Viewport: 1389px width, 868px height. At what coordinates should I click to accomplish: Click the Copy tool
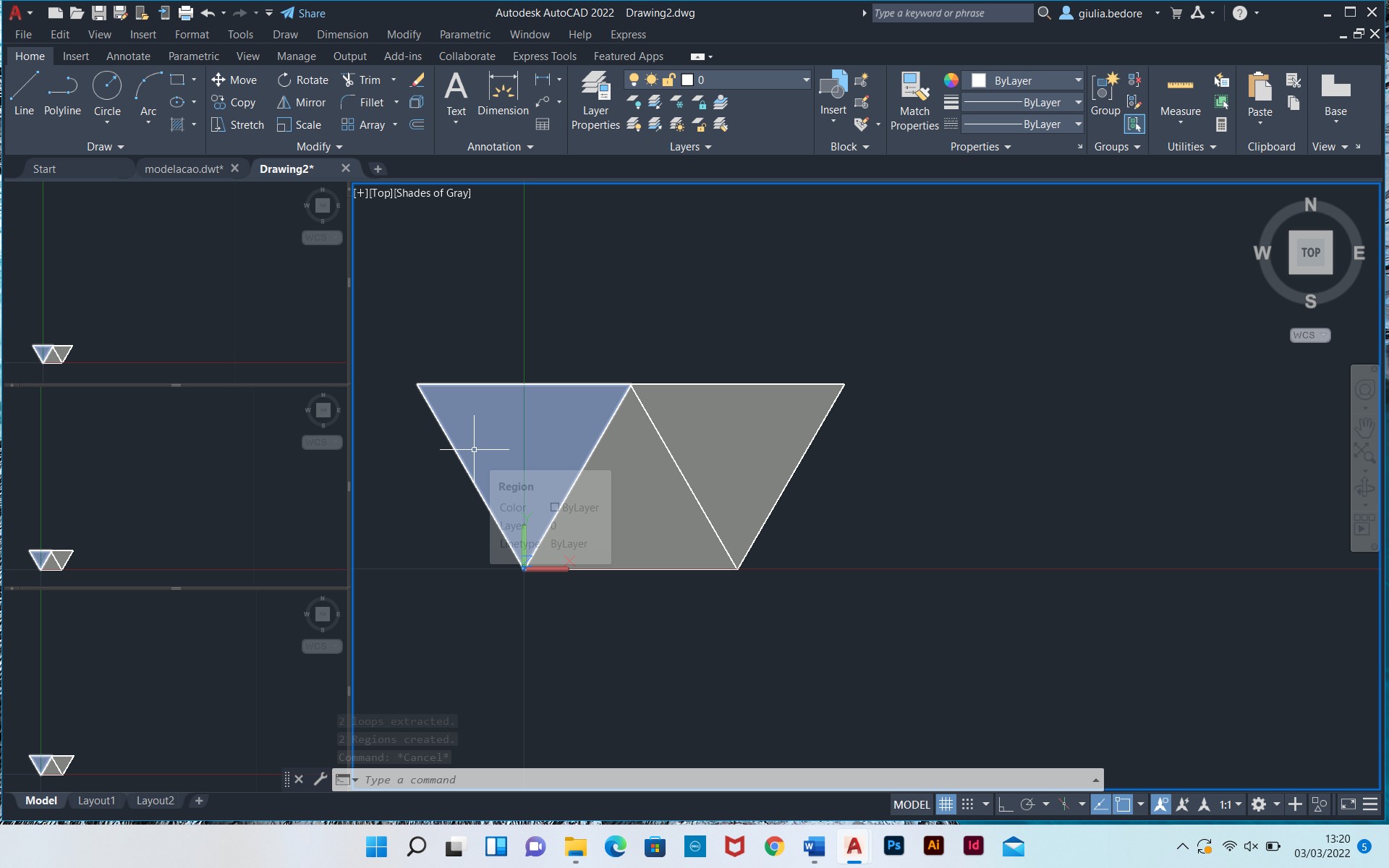[233, 102]
